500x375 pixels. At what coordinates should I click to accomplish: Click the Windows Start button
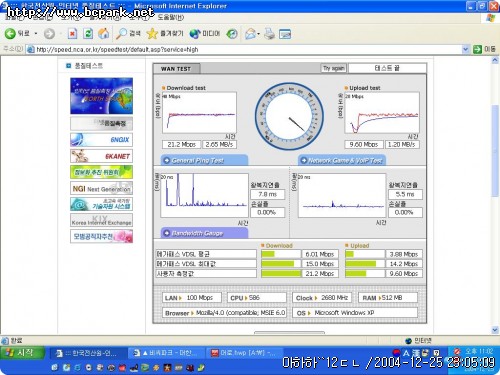[x=22, y=353]
